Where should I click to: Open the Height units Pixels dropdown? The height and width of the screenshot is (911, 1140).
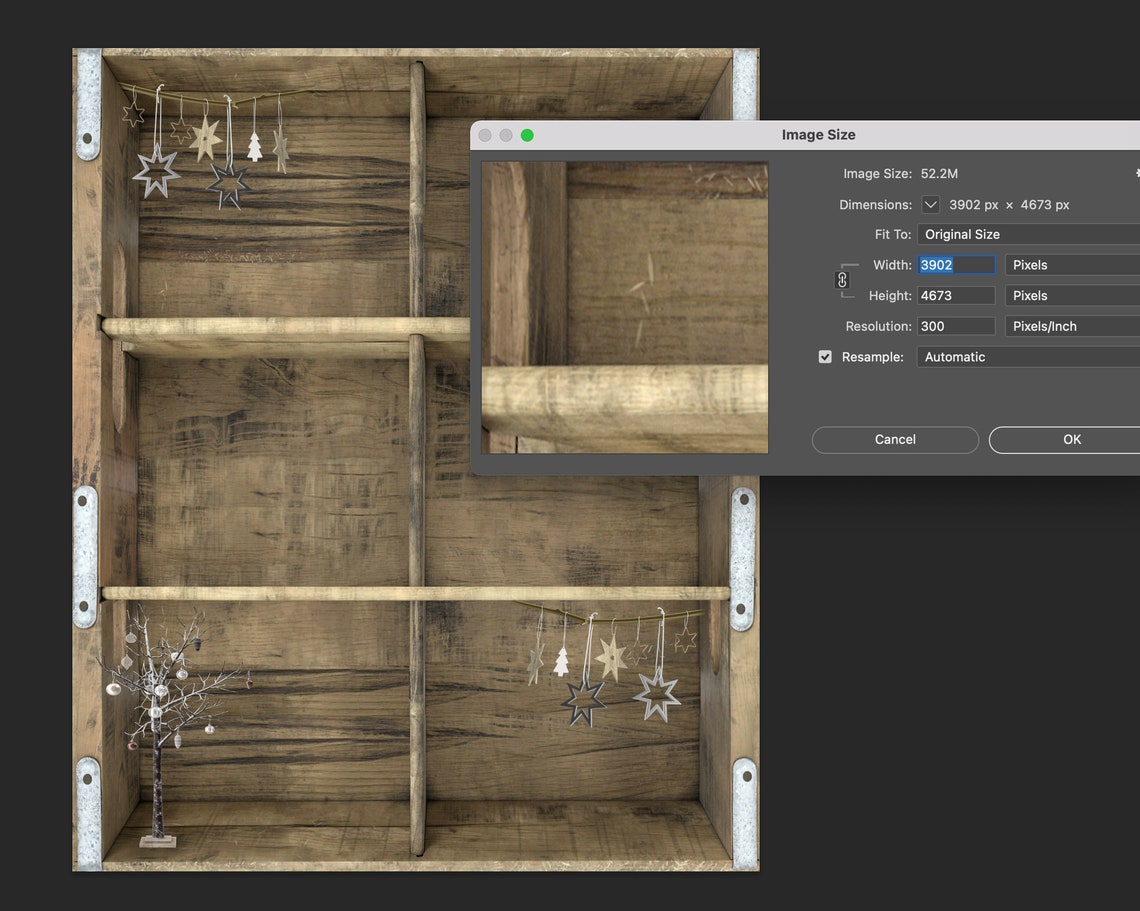pyautogui.click(x=1072, y=295)
